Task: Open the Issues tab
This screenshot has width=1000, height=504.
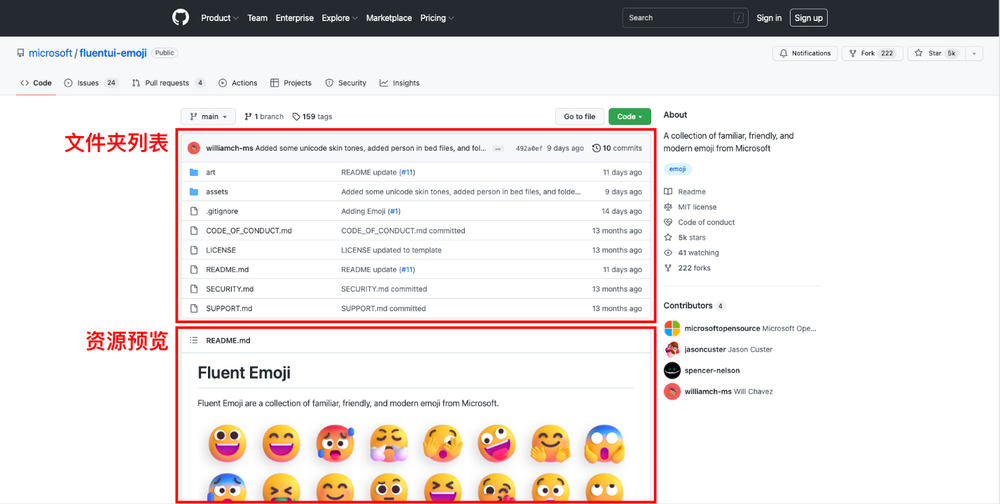Action: 91,83
